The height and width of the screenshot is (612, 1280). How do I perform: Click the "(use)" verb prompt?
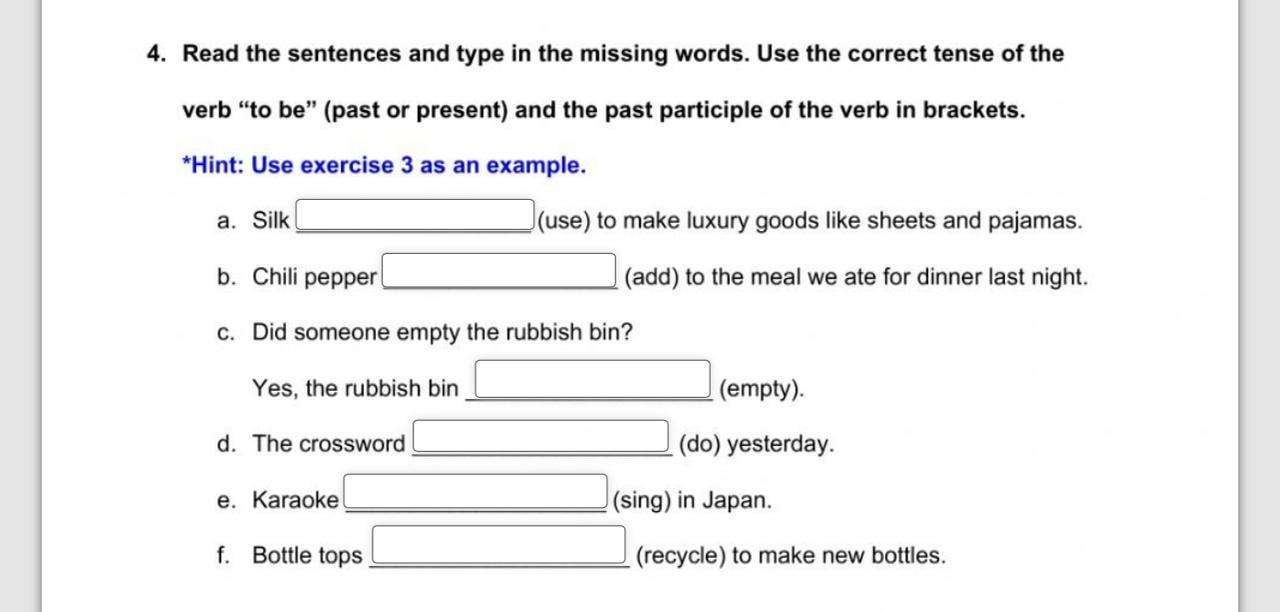pyautogui.click(x=564, y=221)
